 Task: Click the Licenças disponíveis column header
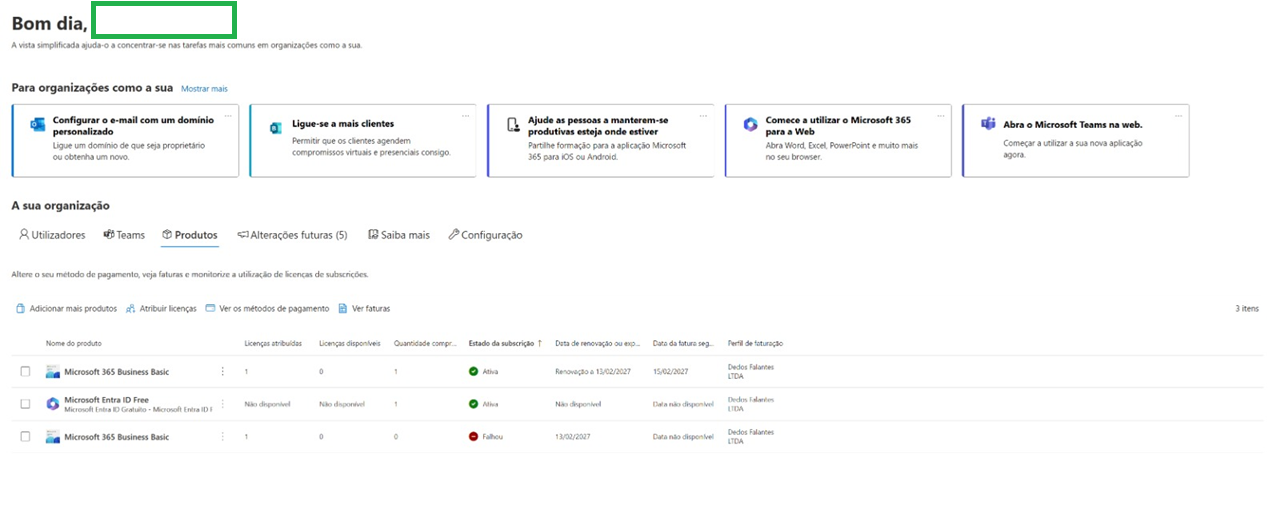point(350,343)
